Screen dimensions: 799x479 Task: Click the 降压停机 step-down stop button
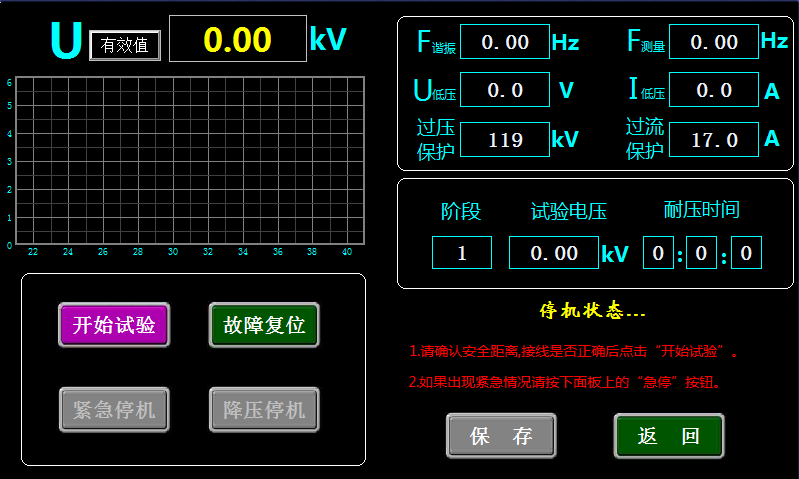click(x=264, y=410)
